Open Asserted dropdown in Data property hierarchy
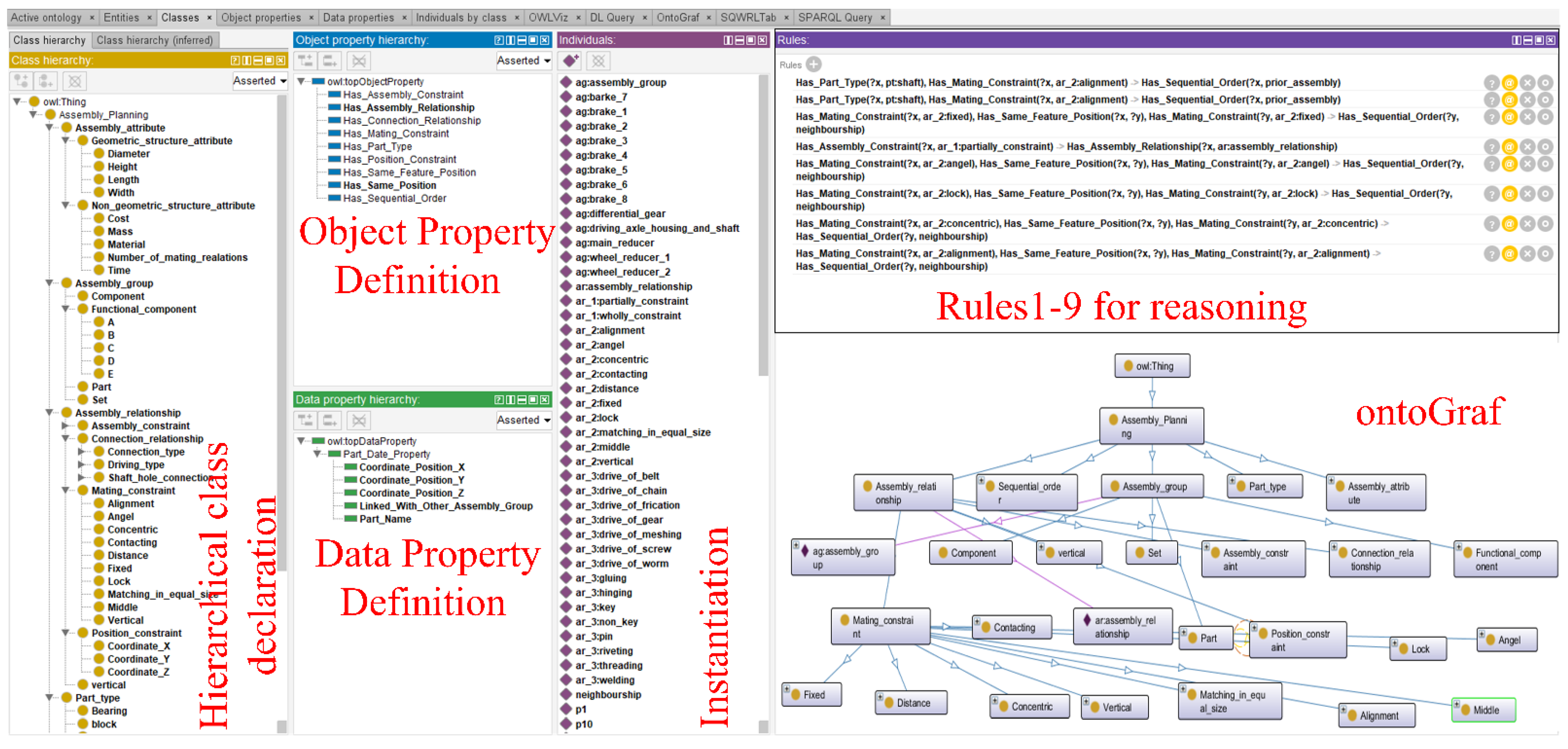 (523, 420)
